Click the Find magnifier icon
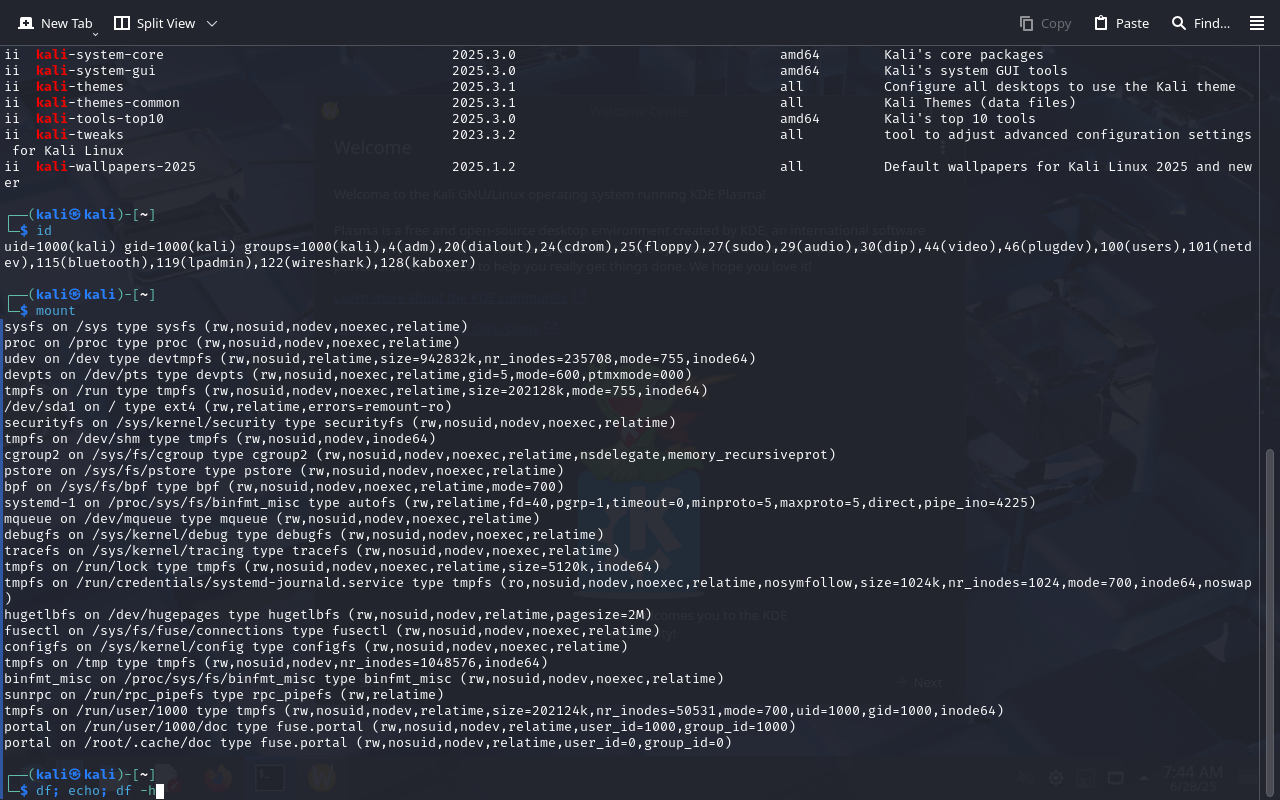The width and height of the screenshot is (1280, 800). [1179, 23]
